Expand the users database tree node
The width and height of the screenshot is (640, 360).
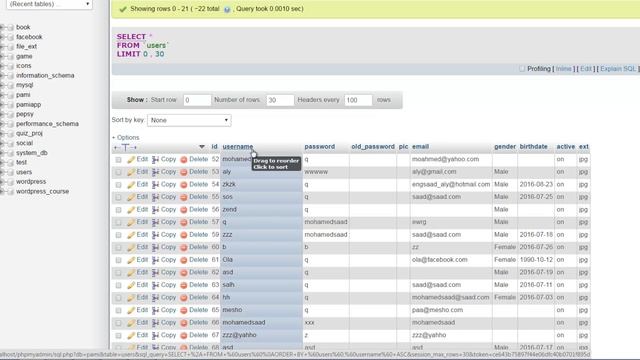2,173
